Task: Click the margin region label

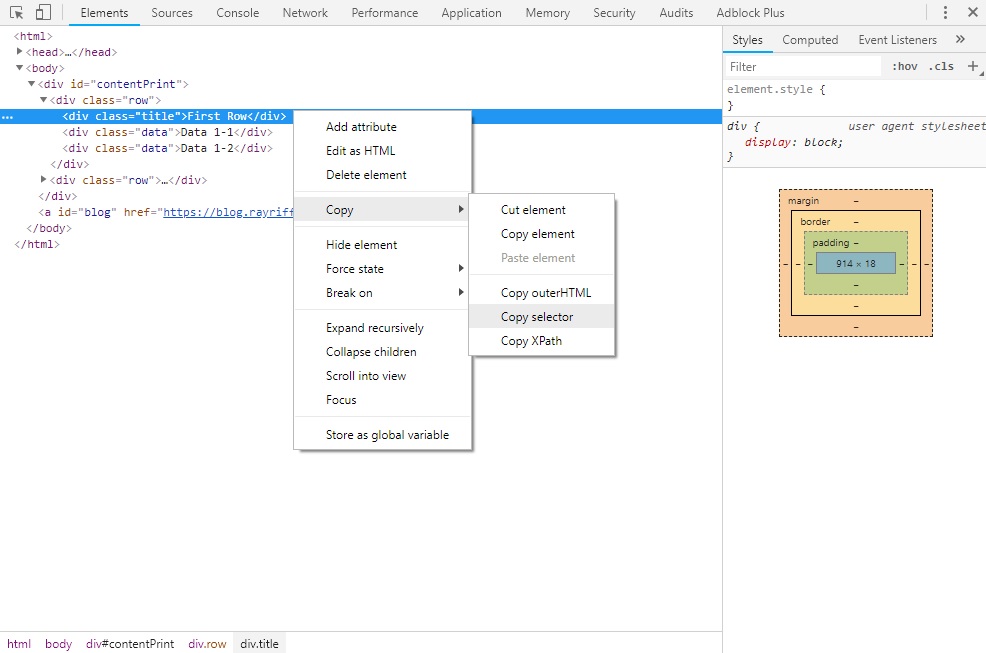Action: 803,201
